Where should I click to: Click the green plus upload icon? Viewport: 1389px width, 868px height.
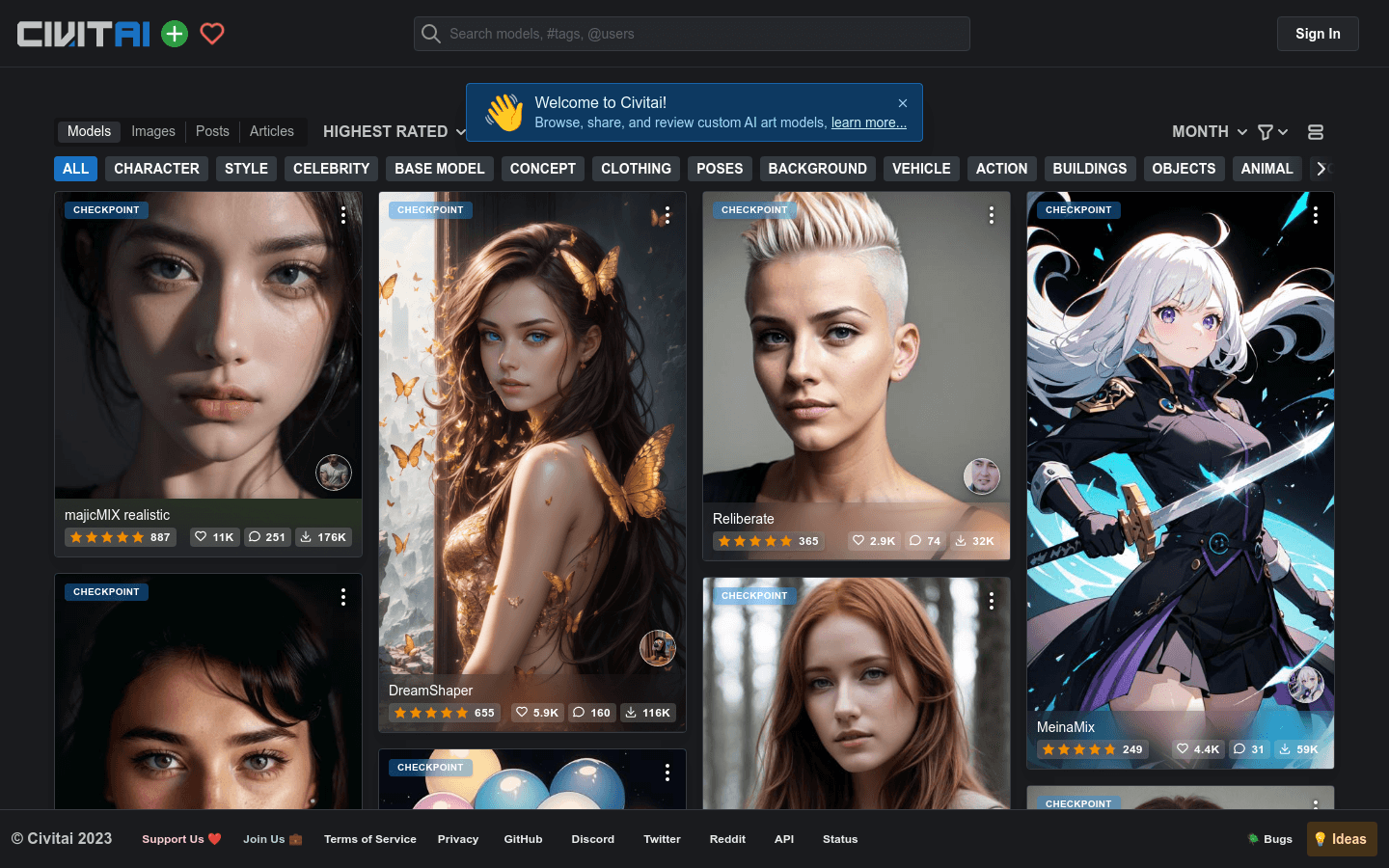175,34
